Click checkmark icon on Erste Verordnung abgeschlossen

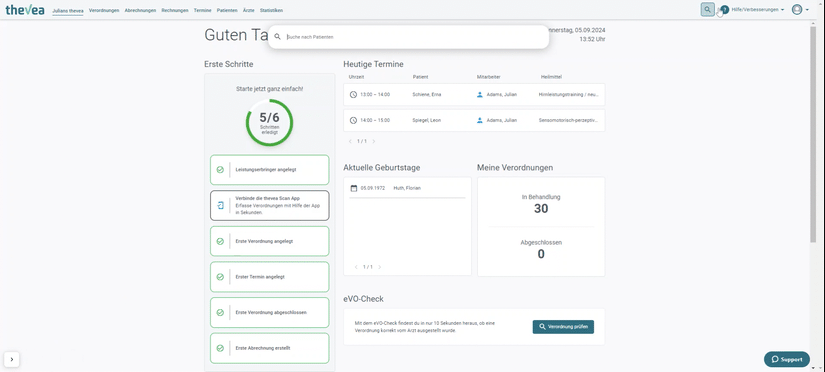point(220,313)
